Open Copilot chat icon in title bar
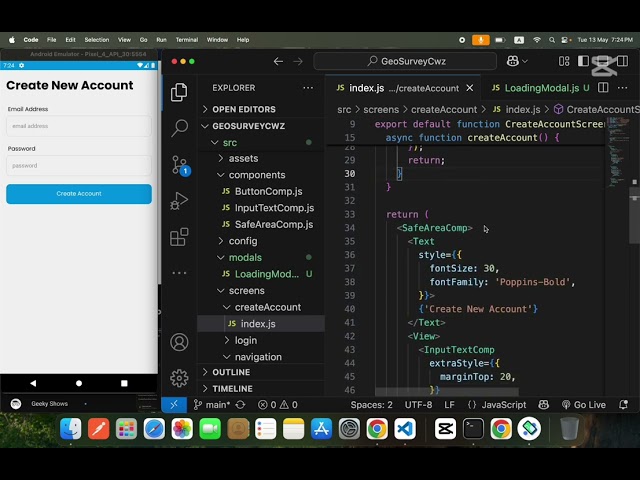This screenshot has height=480, width=640. [x=513, y=61]
